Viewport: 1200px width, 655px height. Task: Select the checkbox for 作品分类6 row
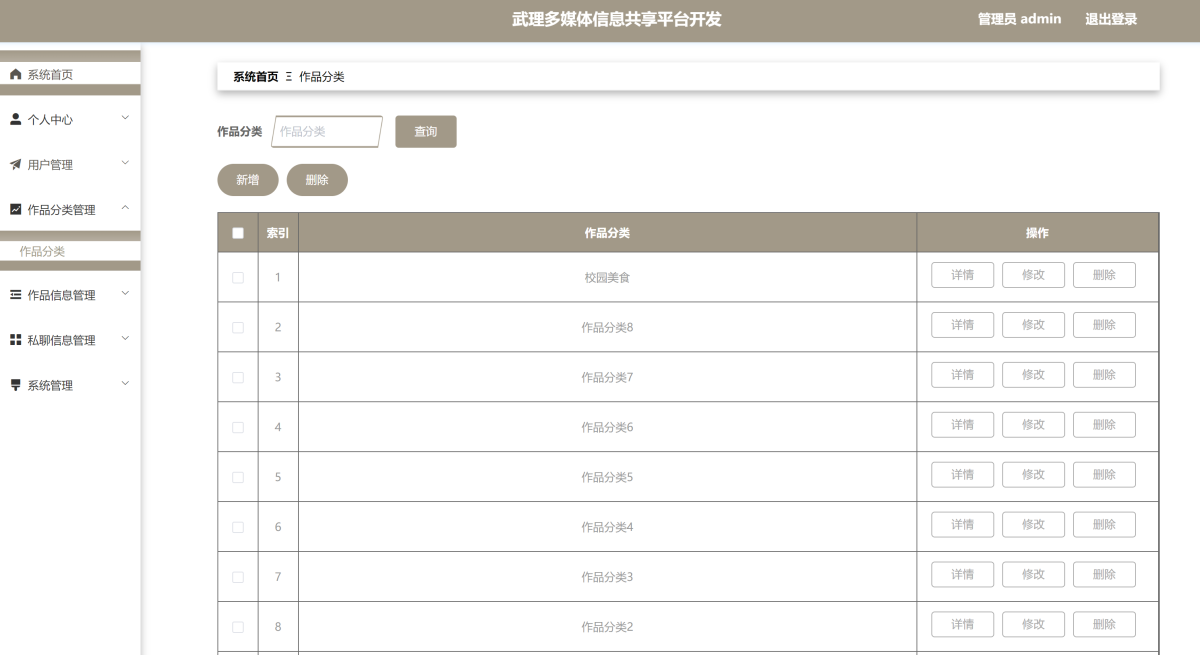(x=238, y=427)
